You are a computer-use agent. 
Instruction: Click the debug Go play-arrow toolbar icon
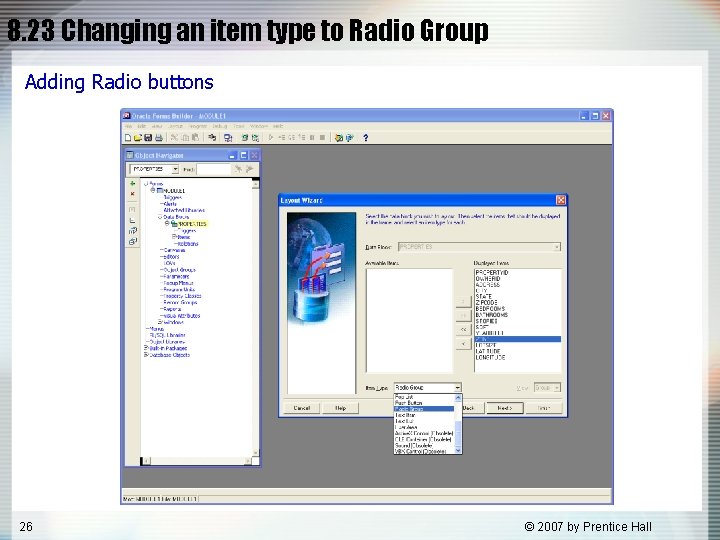pos(271,138)
